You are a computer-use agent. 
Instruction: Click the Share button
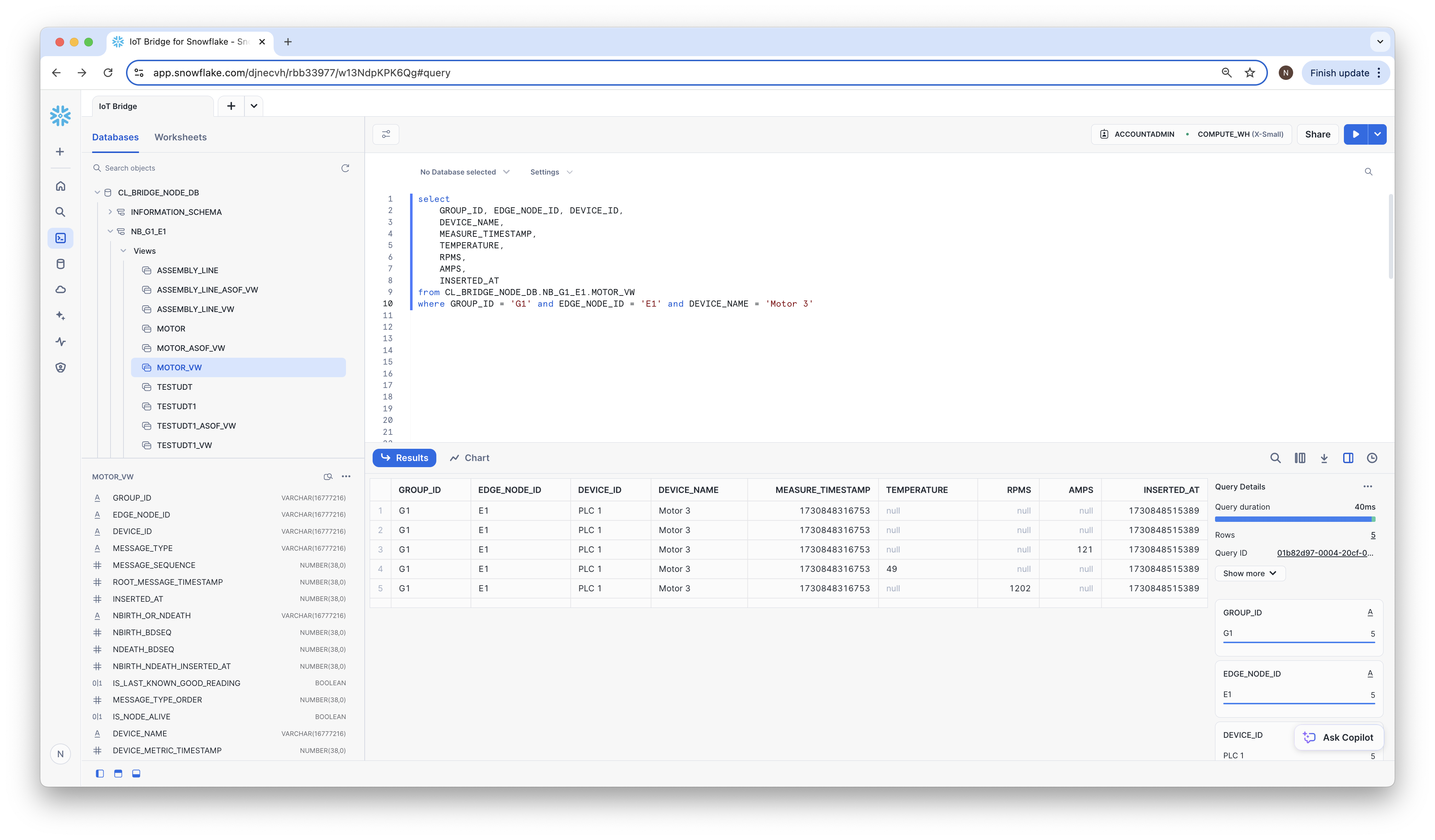(1317, 134)
